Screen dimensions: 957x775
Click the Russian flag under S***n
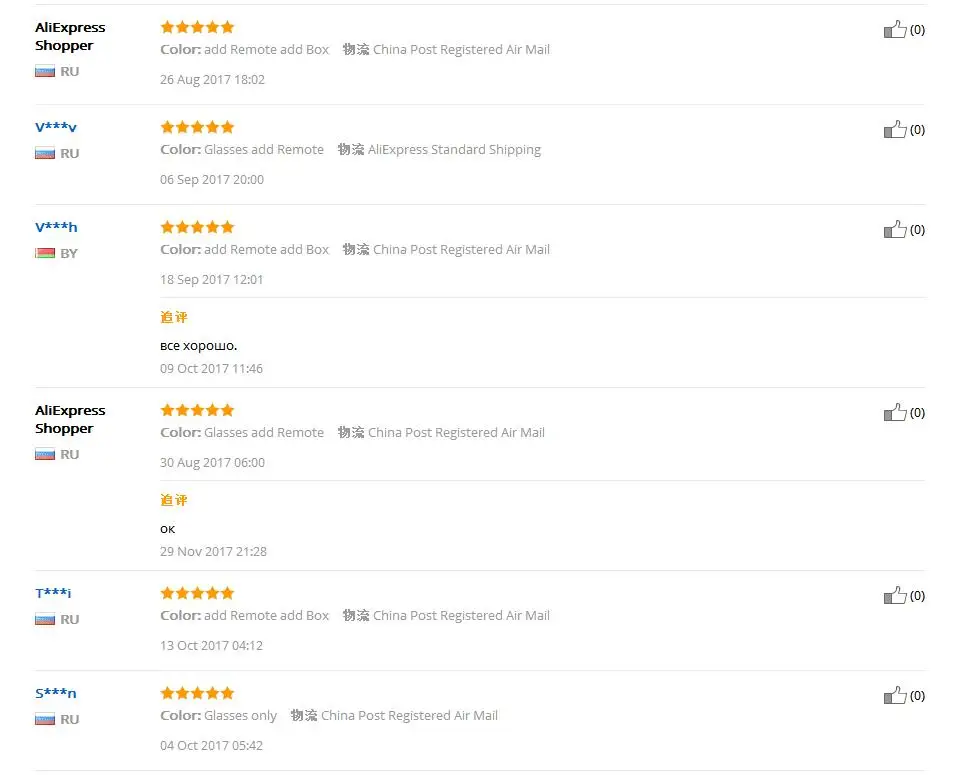(x=45, y=720)
